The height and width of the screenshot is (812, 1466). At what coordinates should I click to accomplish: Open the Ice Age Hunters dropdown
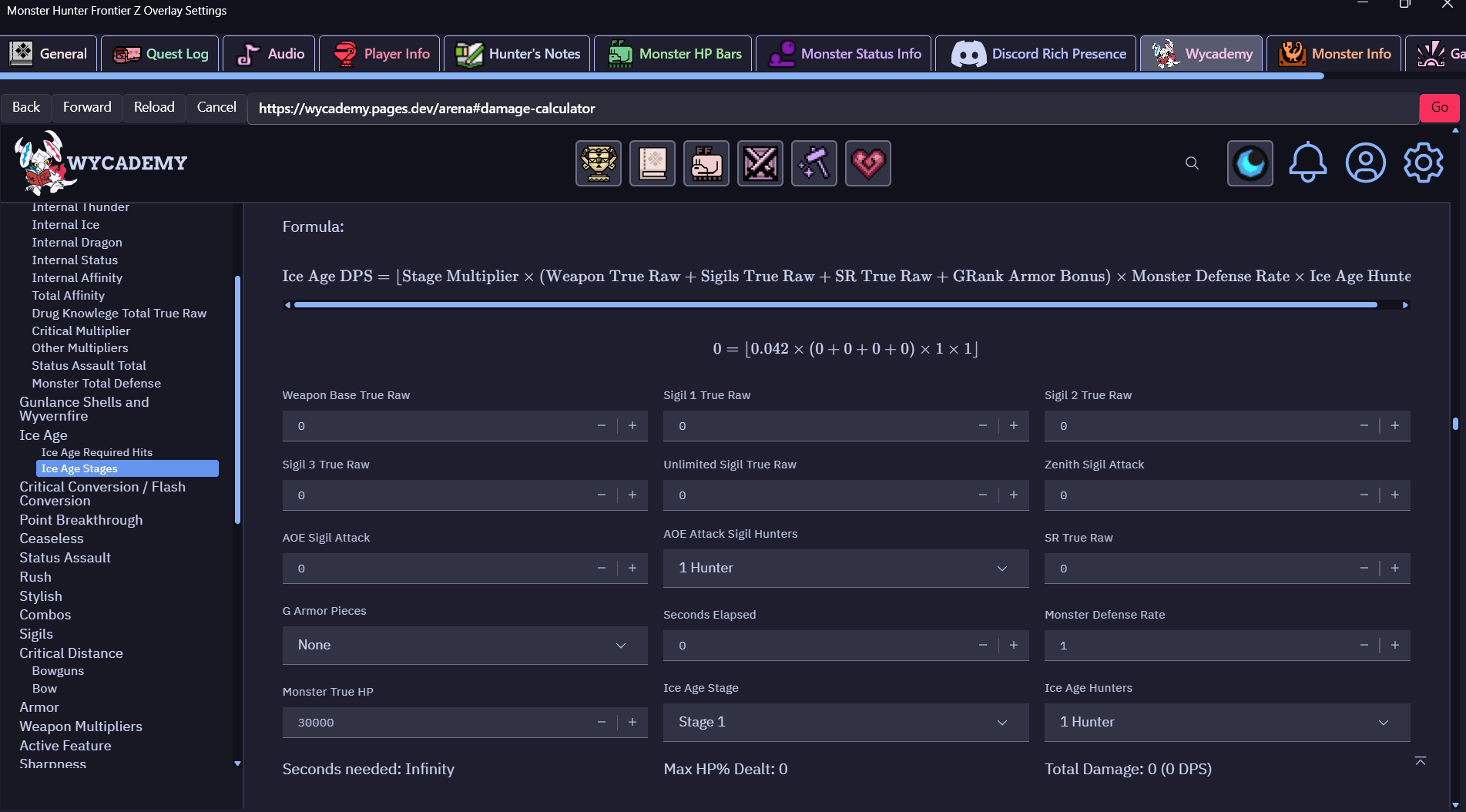tap(1227, 722)
